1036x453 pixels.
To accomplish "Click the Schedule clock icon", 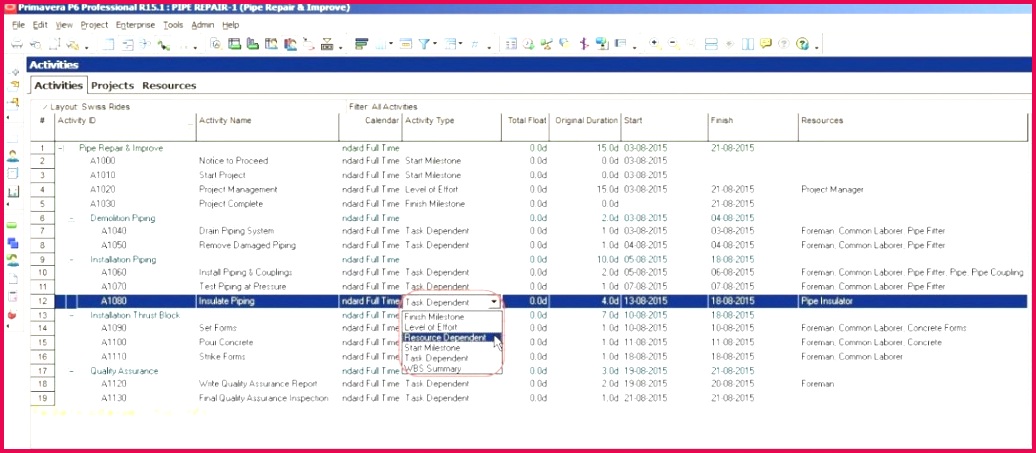I will pyautogui.click(x=528, y=44).
